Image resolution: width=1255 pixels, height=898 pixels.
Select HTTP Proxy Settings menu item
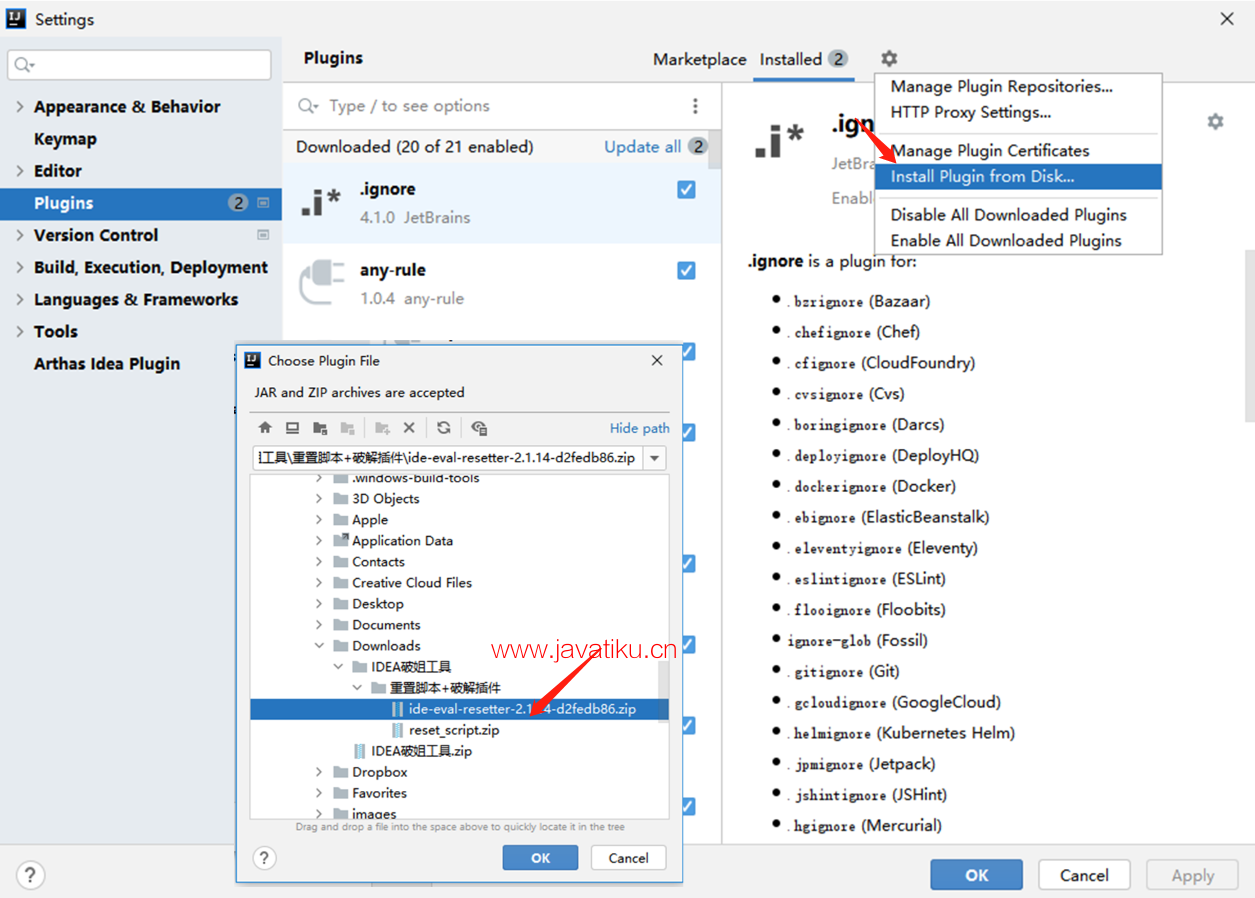(x=1018, y=112)
